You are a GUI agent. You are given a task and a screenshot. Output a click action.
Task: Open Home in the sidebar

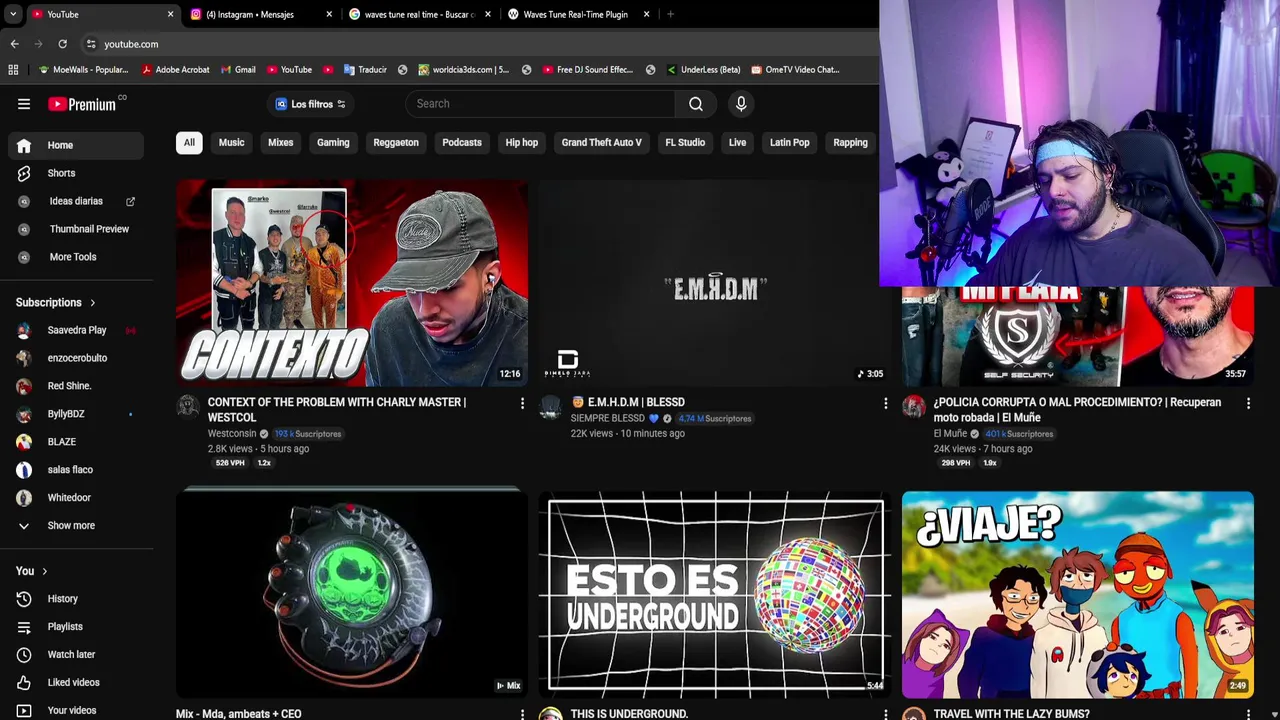76,145
